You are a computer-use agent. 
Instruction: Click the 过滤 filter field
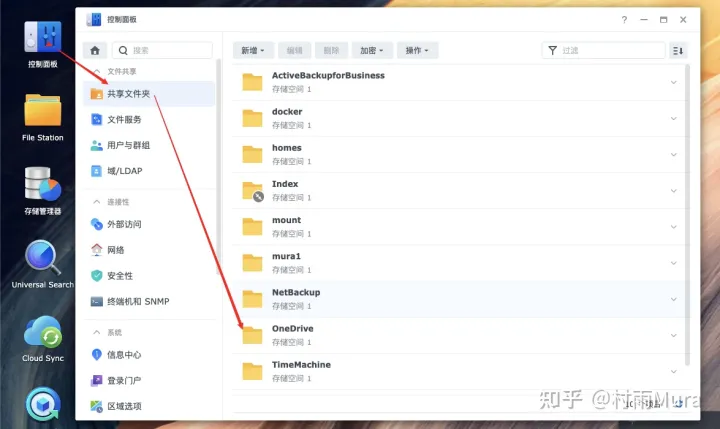tap(603, 51)
